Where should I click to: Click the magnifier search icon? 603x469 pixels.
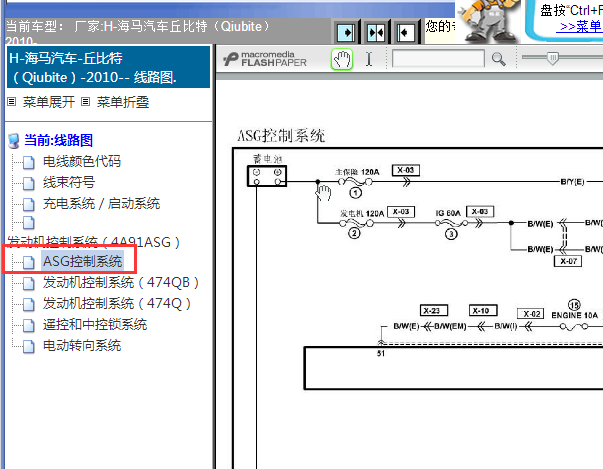tap(498, 59)
